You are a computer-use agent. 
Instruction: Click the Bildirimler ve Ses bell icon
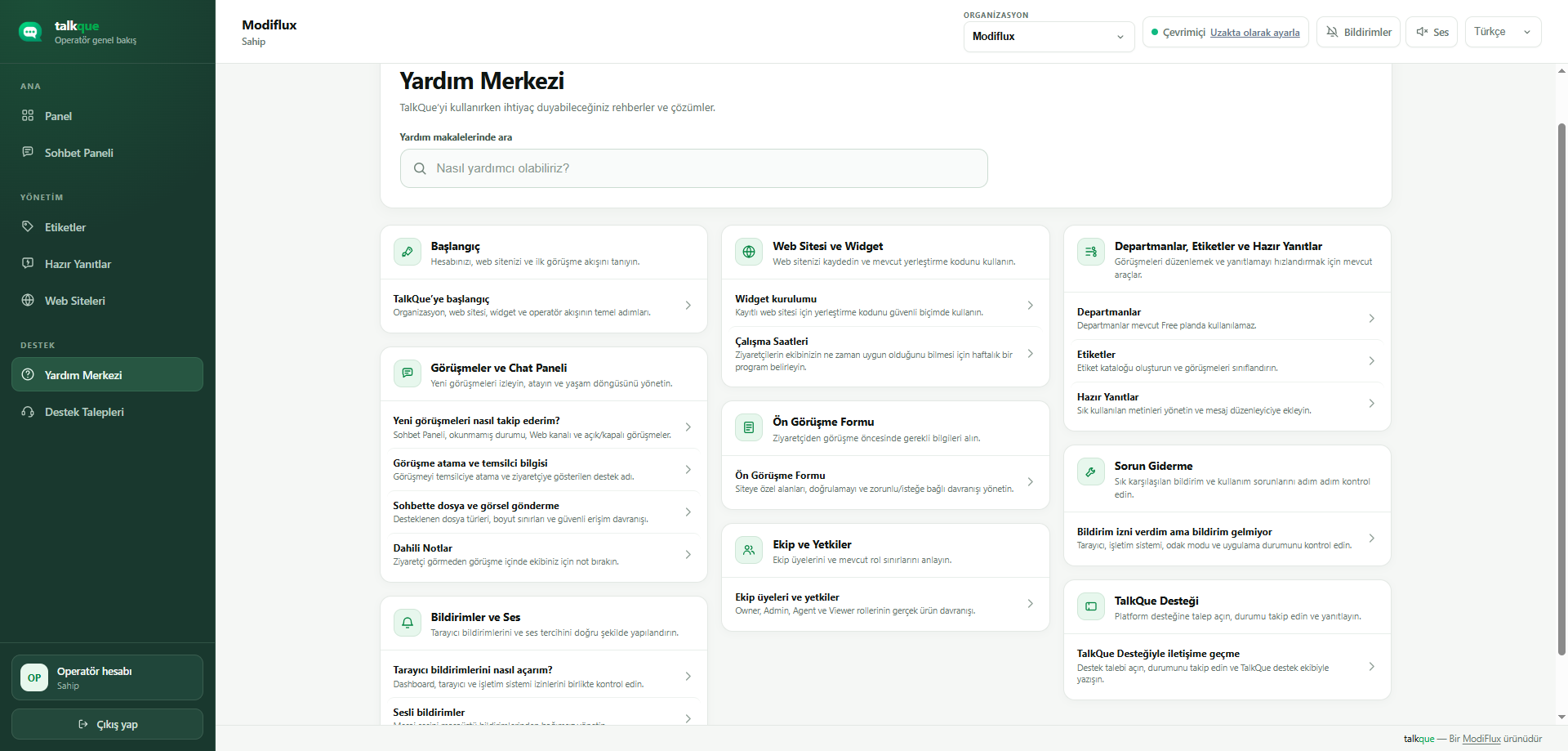(x=408, y=623)
